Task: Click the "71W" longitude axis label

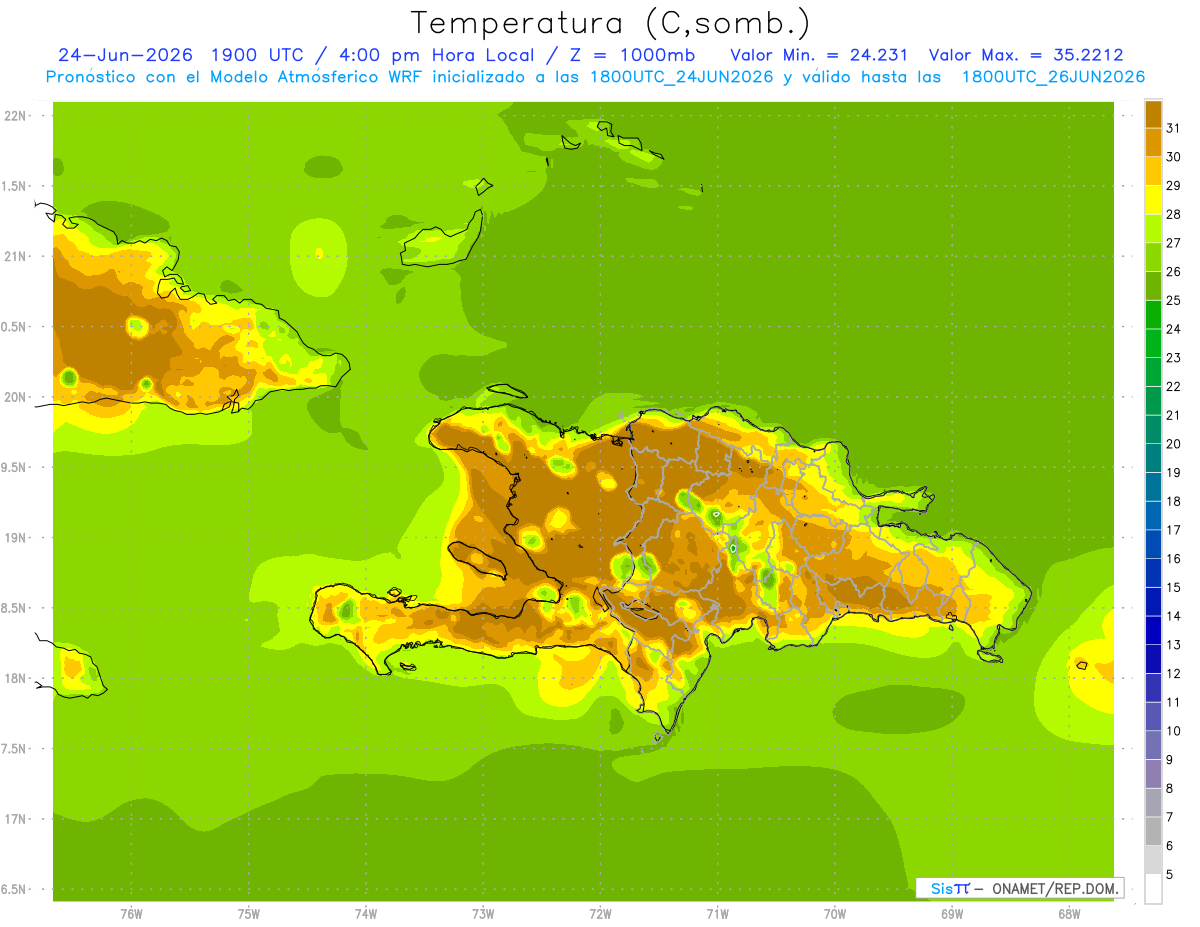Action: (x=717, y=914)
